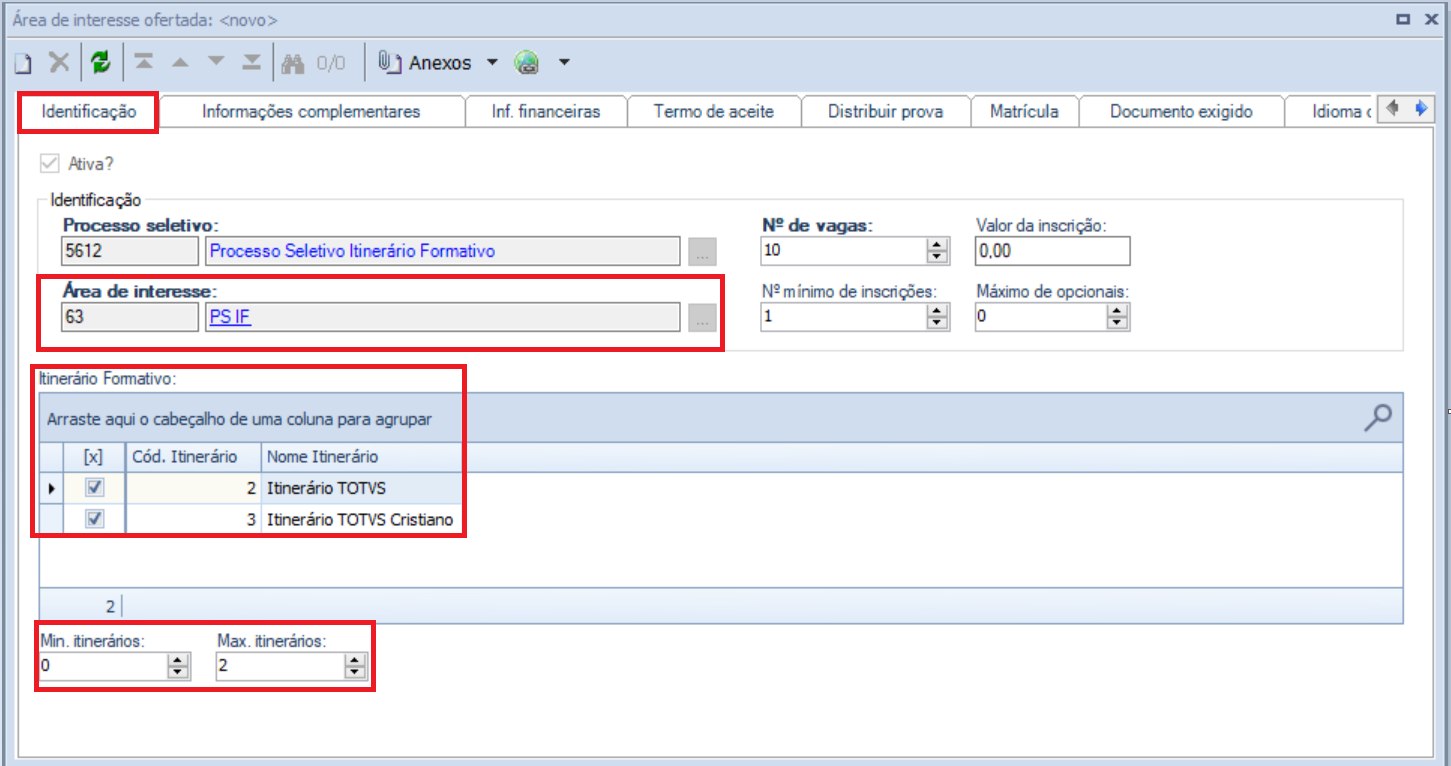Select Itinerário TOTVS Cristiano name cell

(360, 520)
